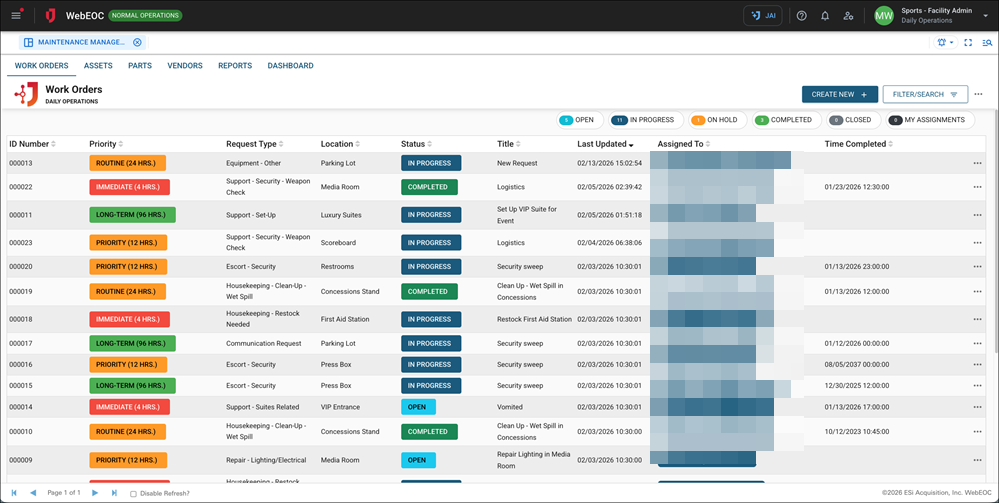1000x504 pixels.
Task: Open the hamburger main menu
Action: pyautogui.click(x=16, y=16)
